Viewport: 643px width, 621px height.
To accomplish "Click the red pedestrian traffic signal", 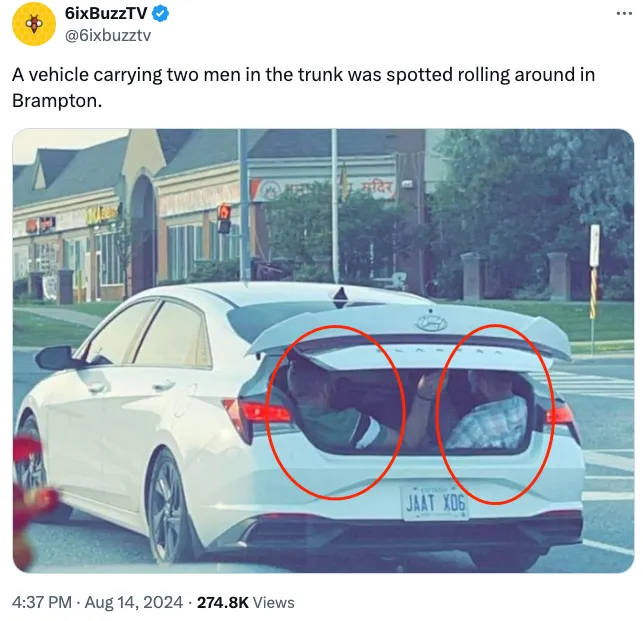I will [x=224, y=218].
